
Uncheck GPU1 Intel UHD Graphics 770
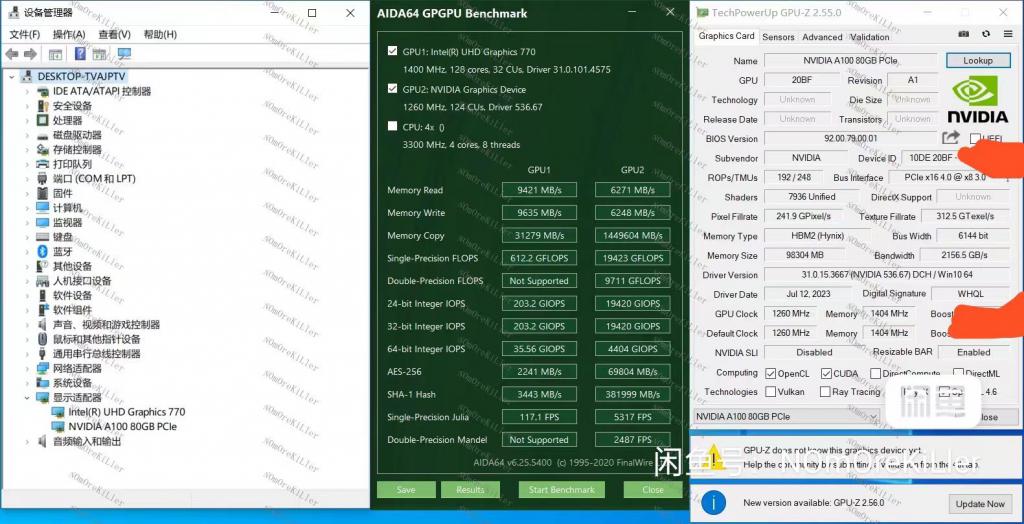(x=393, y=50)
